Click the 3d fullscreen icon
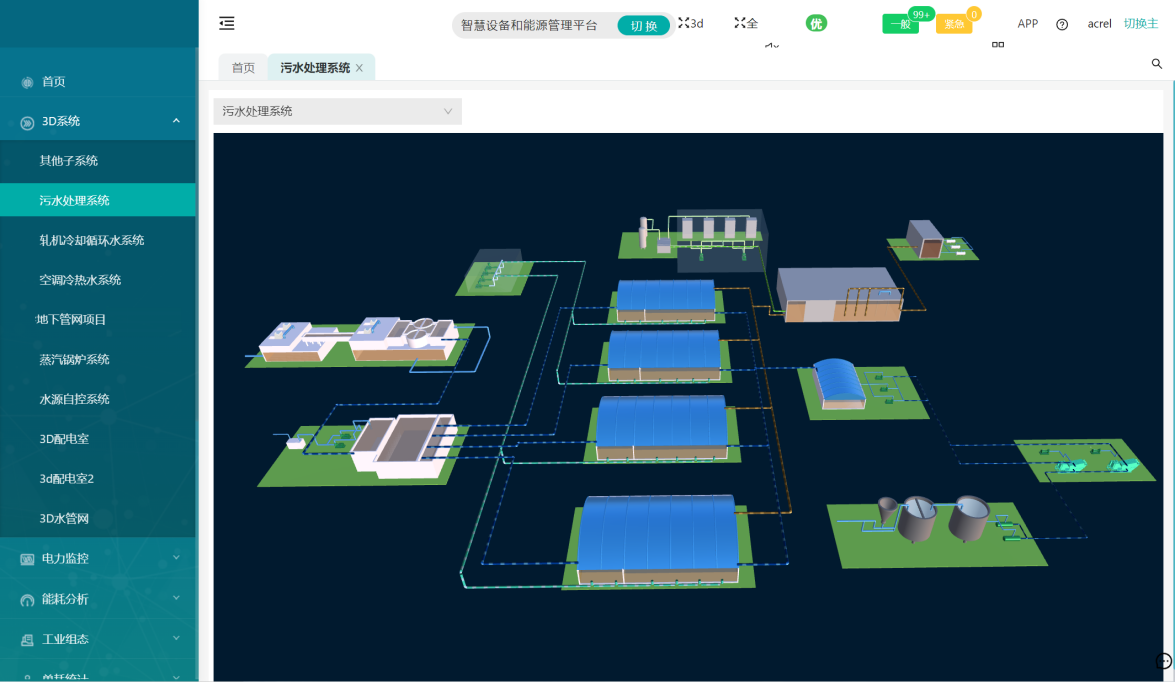This screenshot has width=1175, height=682. point(690,23)
